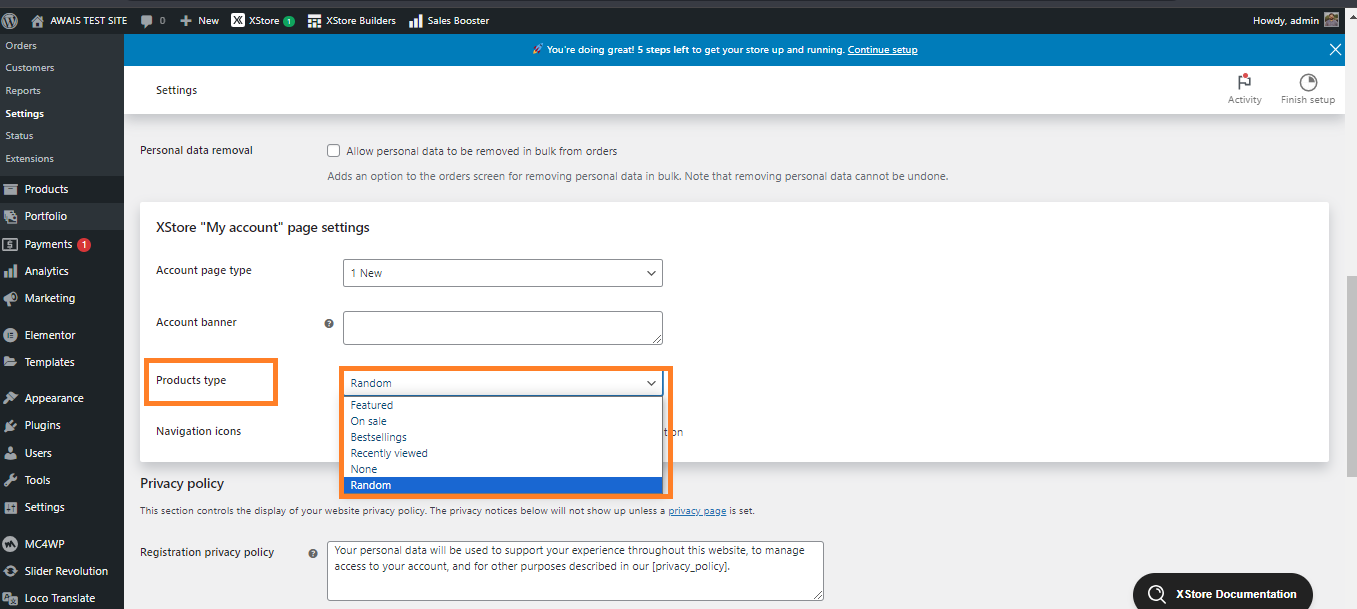Click into the Account banner textarea
The width and height of the screenshot is (1357, 609).
pyautogui.click(x=503, y=328)
